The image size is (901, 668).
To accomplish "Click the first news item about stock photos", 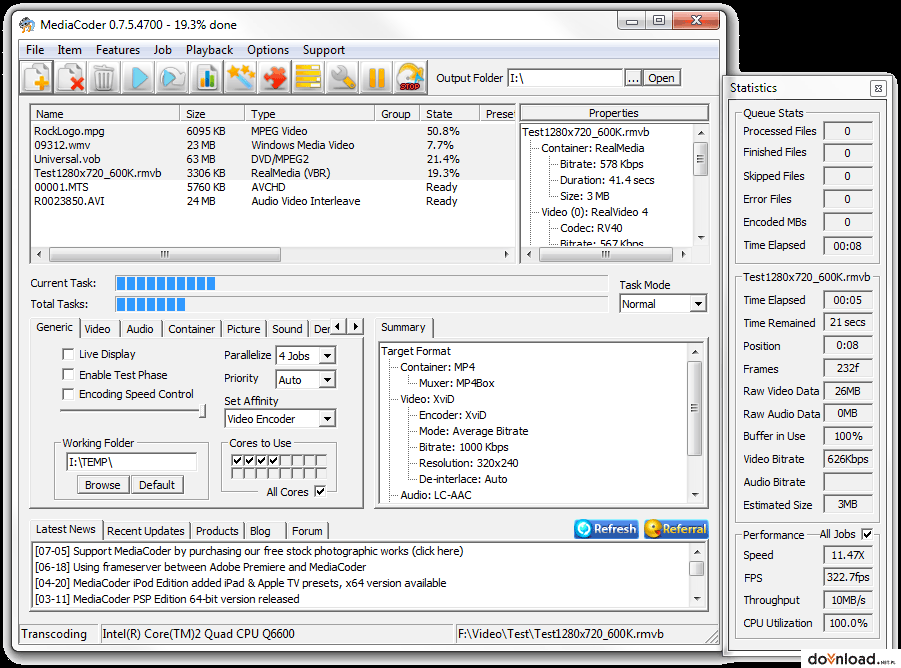I will [x=249, y=551].
